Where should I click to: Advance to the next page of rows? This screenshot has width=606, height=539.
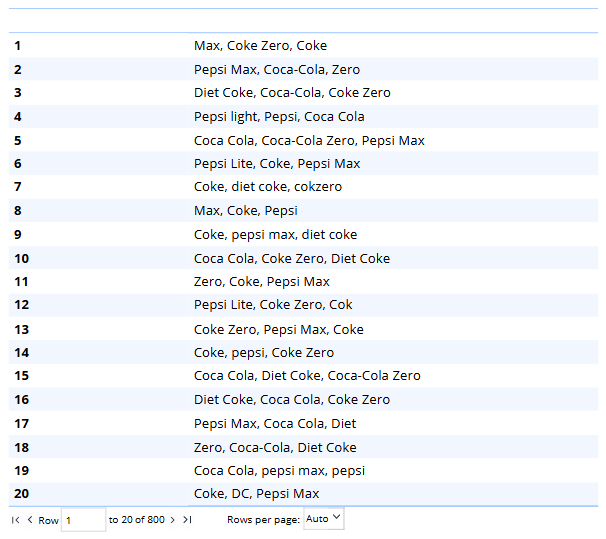click(173, 520)
